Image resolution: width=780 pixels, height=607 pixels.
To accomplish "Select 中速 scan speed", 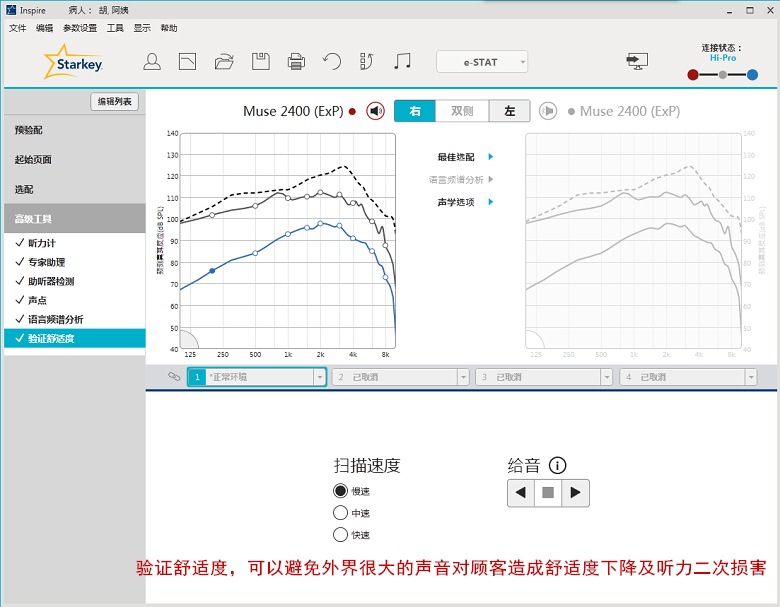I will tap(341, 513).
